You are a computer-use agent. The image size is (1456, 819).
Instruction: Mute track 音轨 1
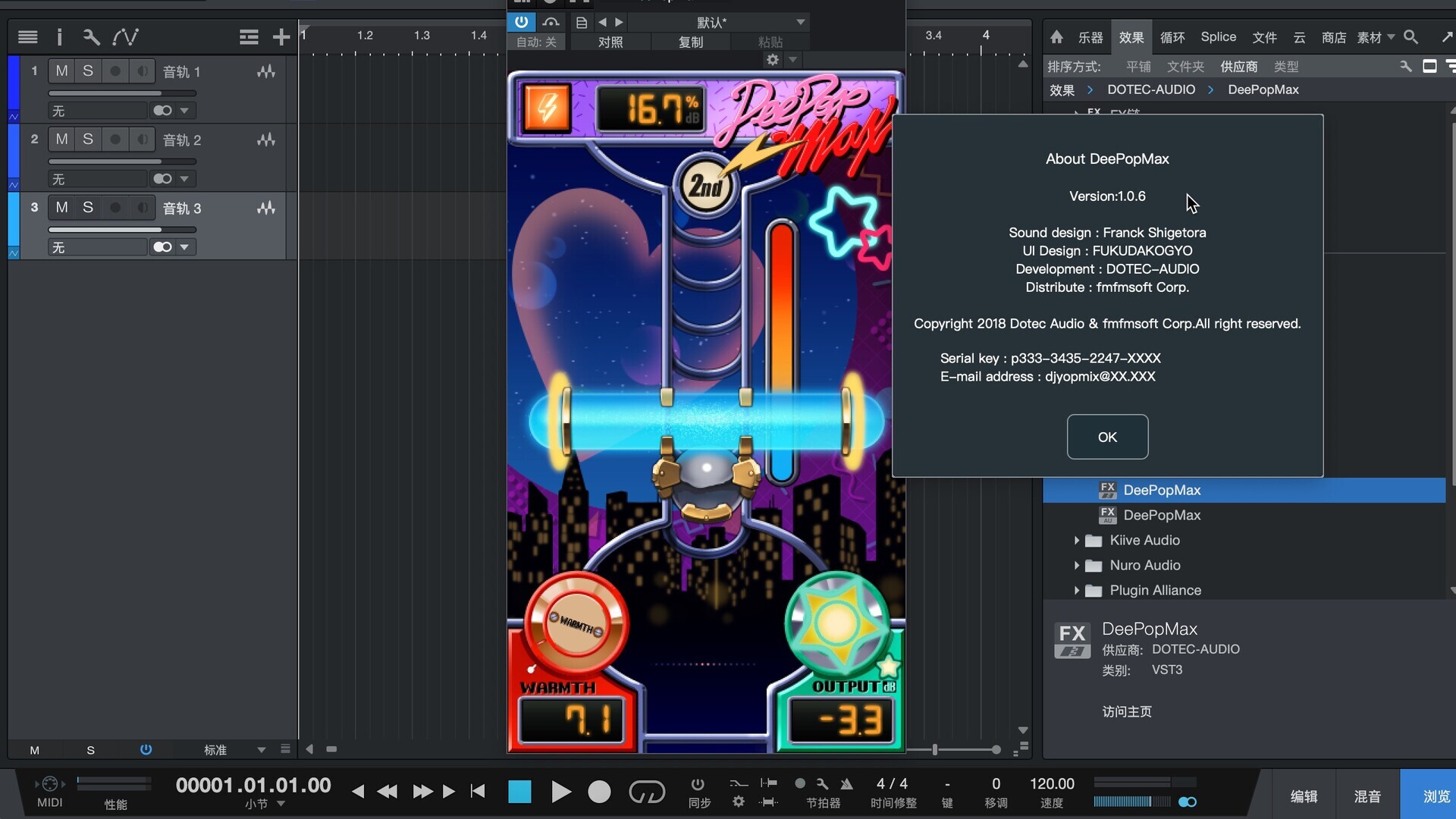click(x=61, y=71)
